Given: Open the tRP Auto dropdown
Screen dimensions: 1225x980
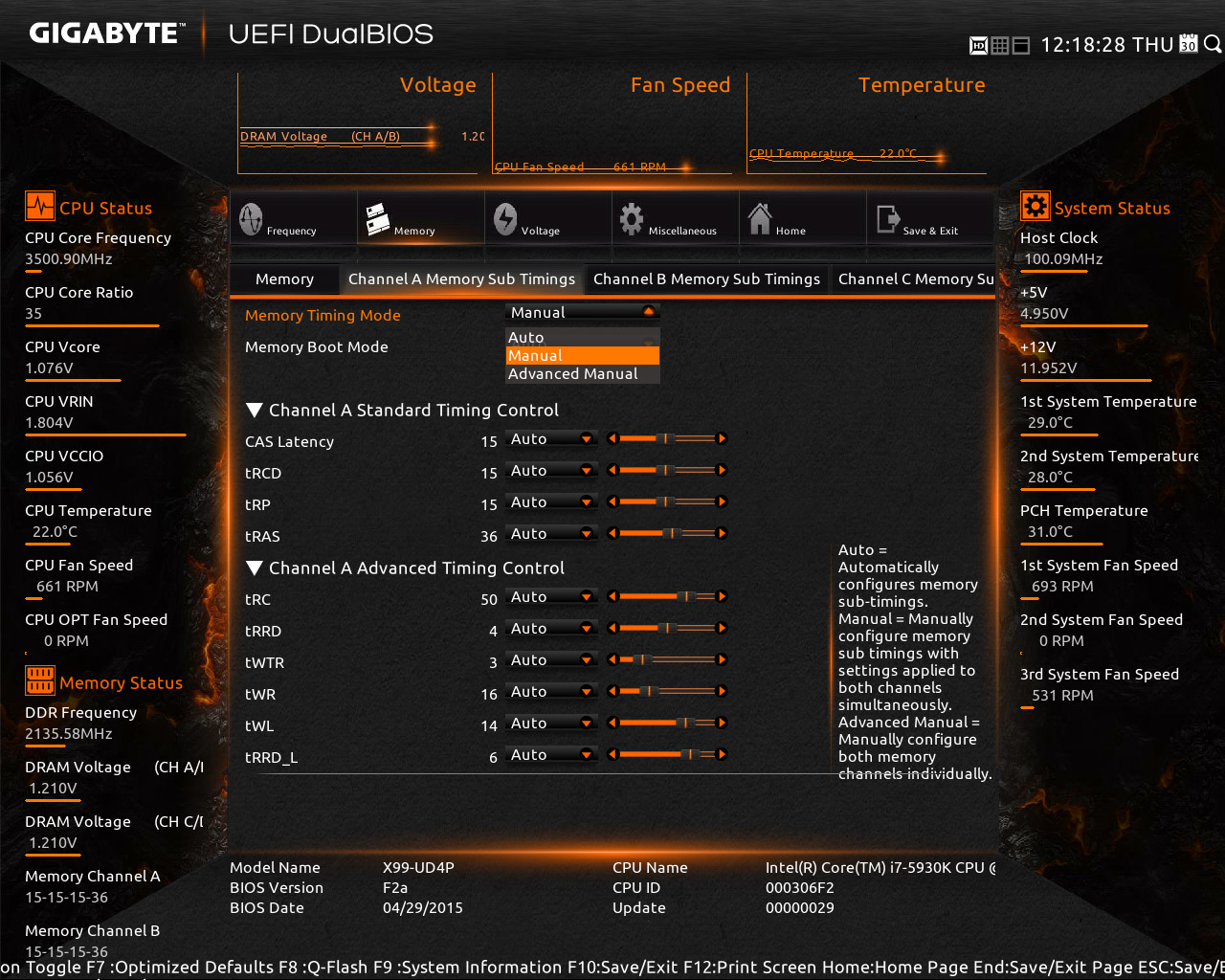Looking at the screenshot, I should [x=551, y=501].
